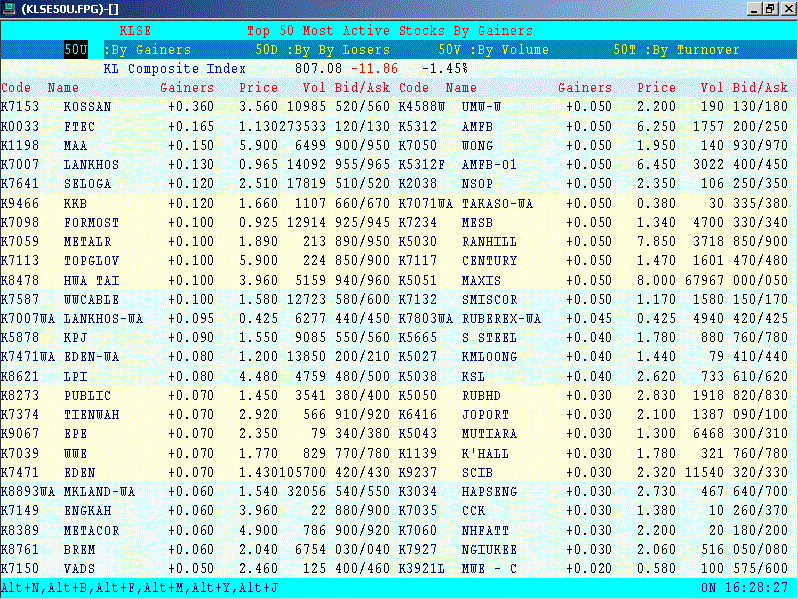Screen dimensions: 798x599
Task: Switch to 50D By Losers view
Action: click(323, 50)
